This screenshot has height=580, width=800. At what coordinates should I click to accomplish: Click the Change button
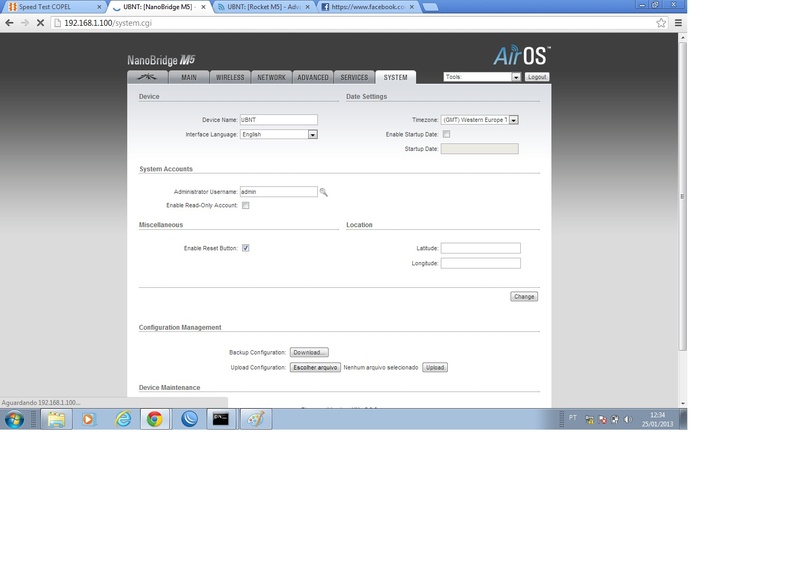coord(524,296)
